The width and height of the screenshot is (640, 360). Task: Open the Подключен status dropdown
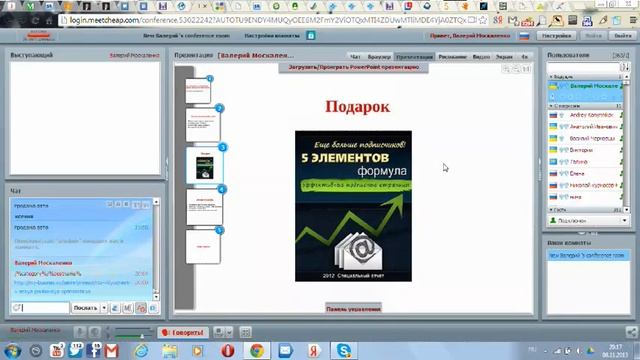click(588, 220)
